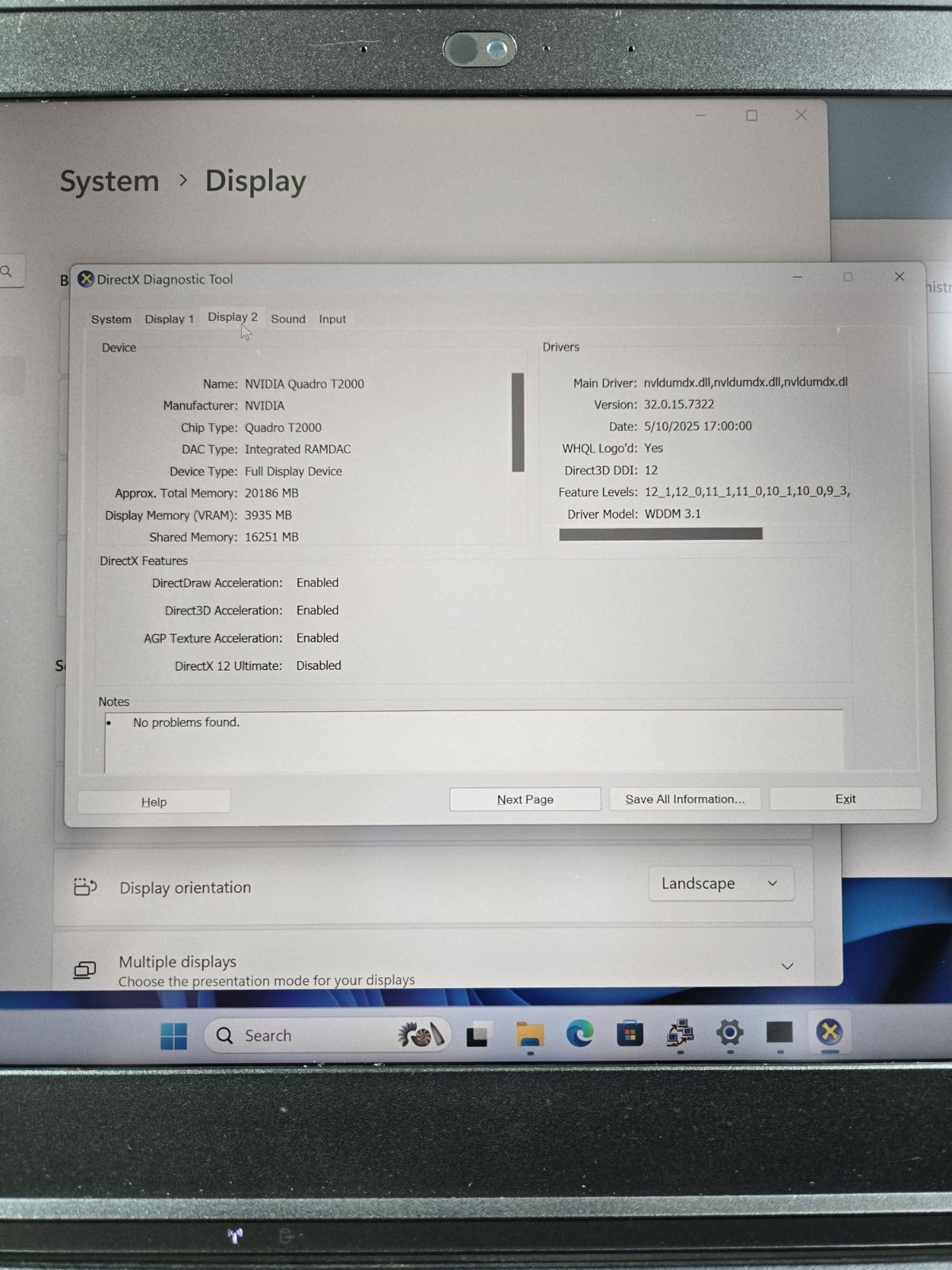Maximize the Settings window
This screenshot has height=1270, width=952.
coord(751,115)
